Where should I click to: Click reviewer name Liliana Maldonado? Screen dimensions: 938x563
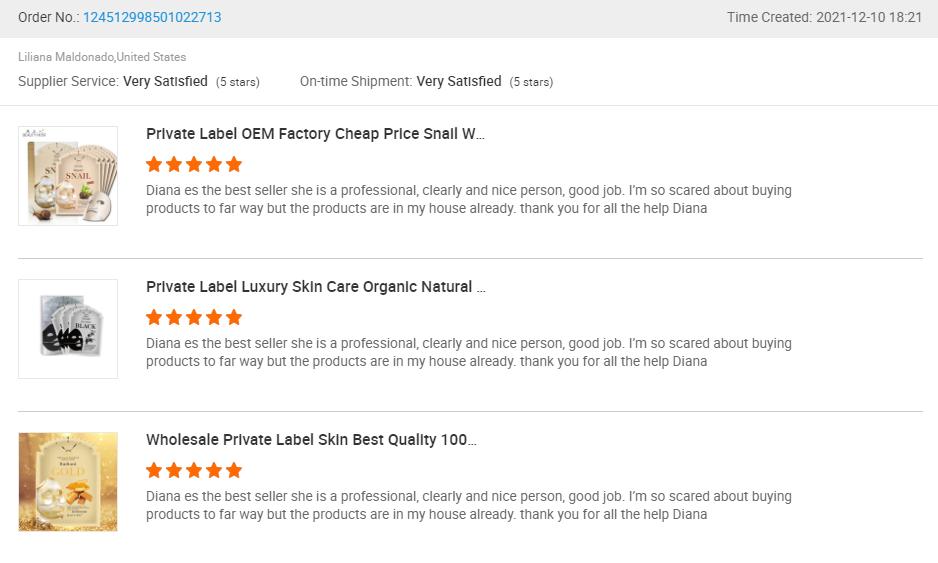pos(65,57)
